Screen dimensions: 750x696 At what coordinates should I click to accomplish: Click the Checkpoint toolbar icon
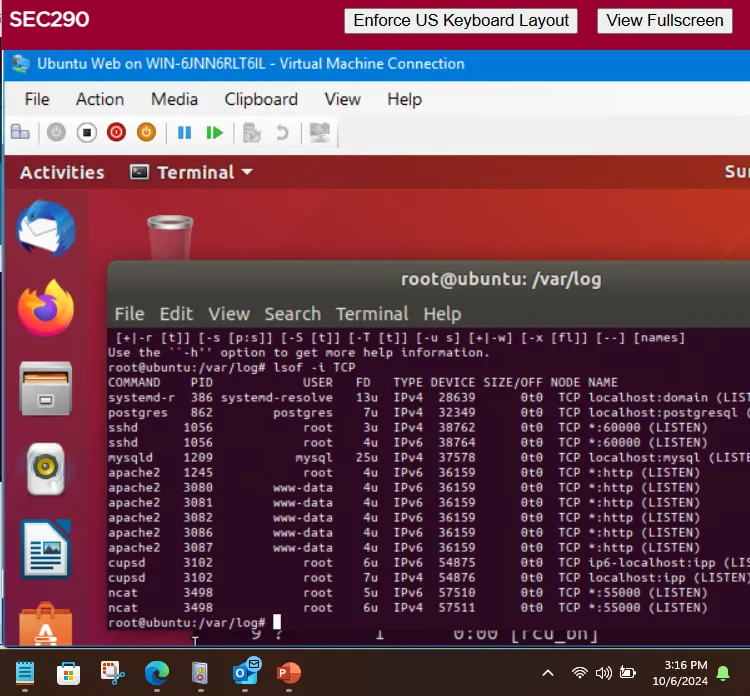[x=252, y=133]
